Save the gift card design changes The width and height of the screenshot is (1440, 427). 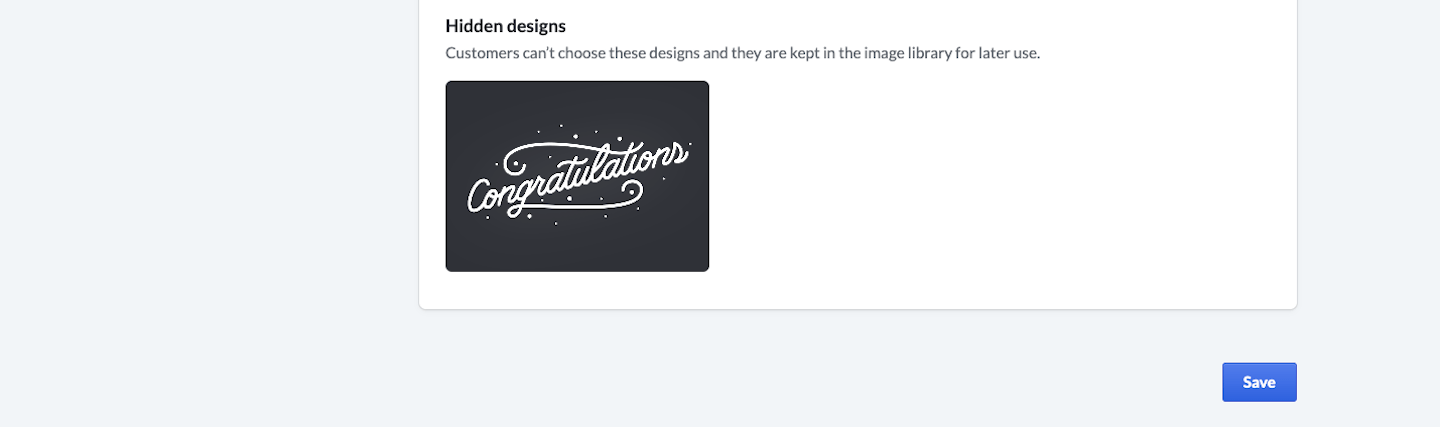coord(1259,382)
